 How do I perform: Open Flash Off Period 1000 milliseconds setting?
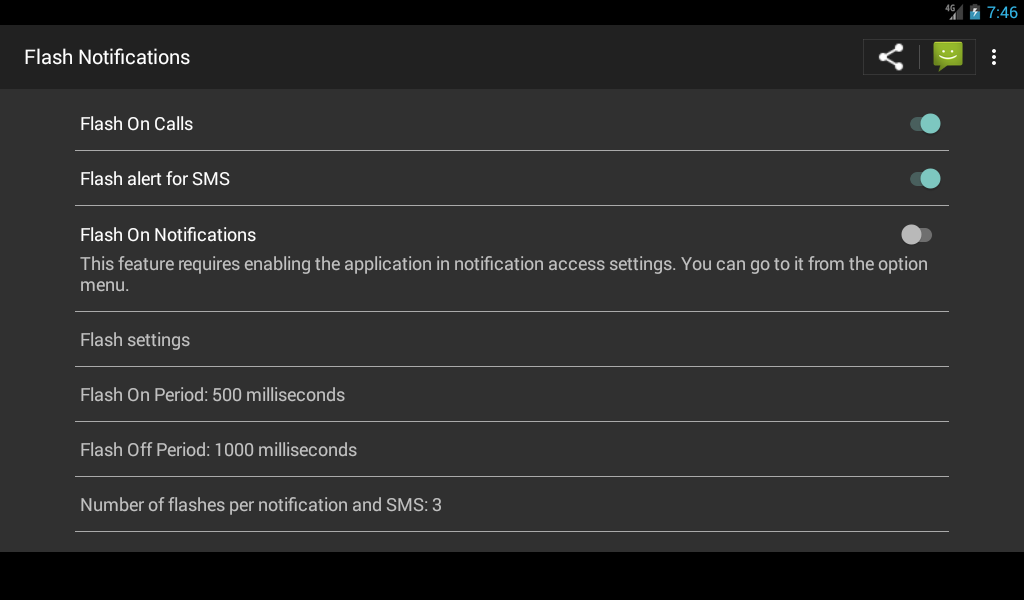coord(218,450)
